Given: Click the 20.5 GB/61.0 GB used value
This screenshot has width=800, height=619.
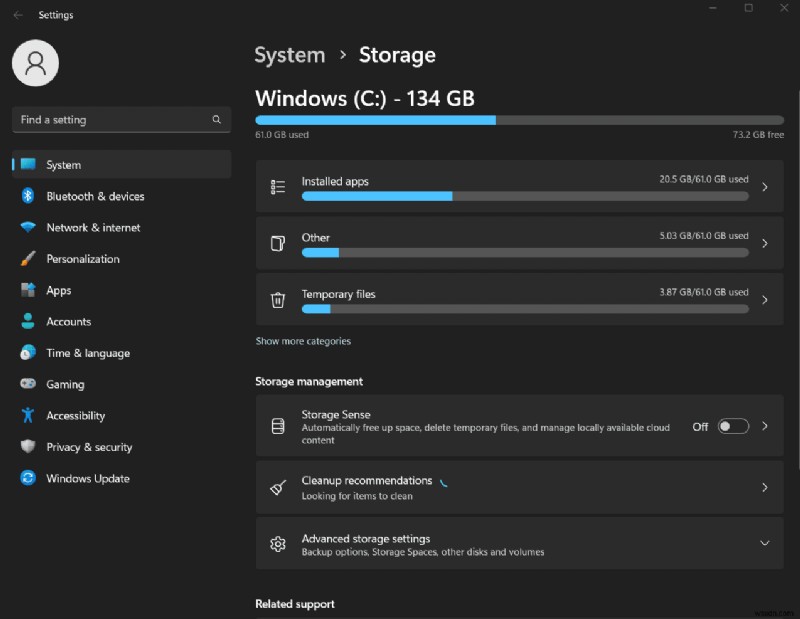Looking at the screenshot, I should tap(704, 179).
